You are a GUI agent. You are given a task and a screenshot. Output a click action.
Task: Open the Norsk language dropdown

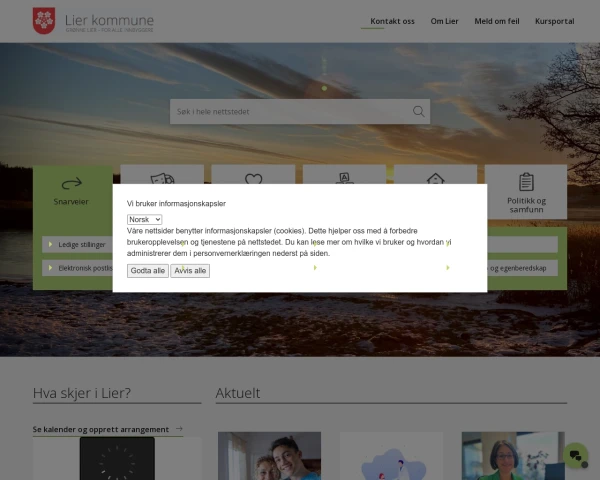click(x=144, y=219)
